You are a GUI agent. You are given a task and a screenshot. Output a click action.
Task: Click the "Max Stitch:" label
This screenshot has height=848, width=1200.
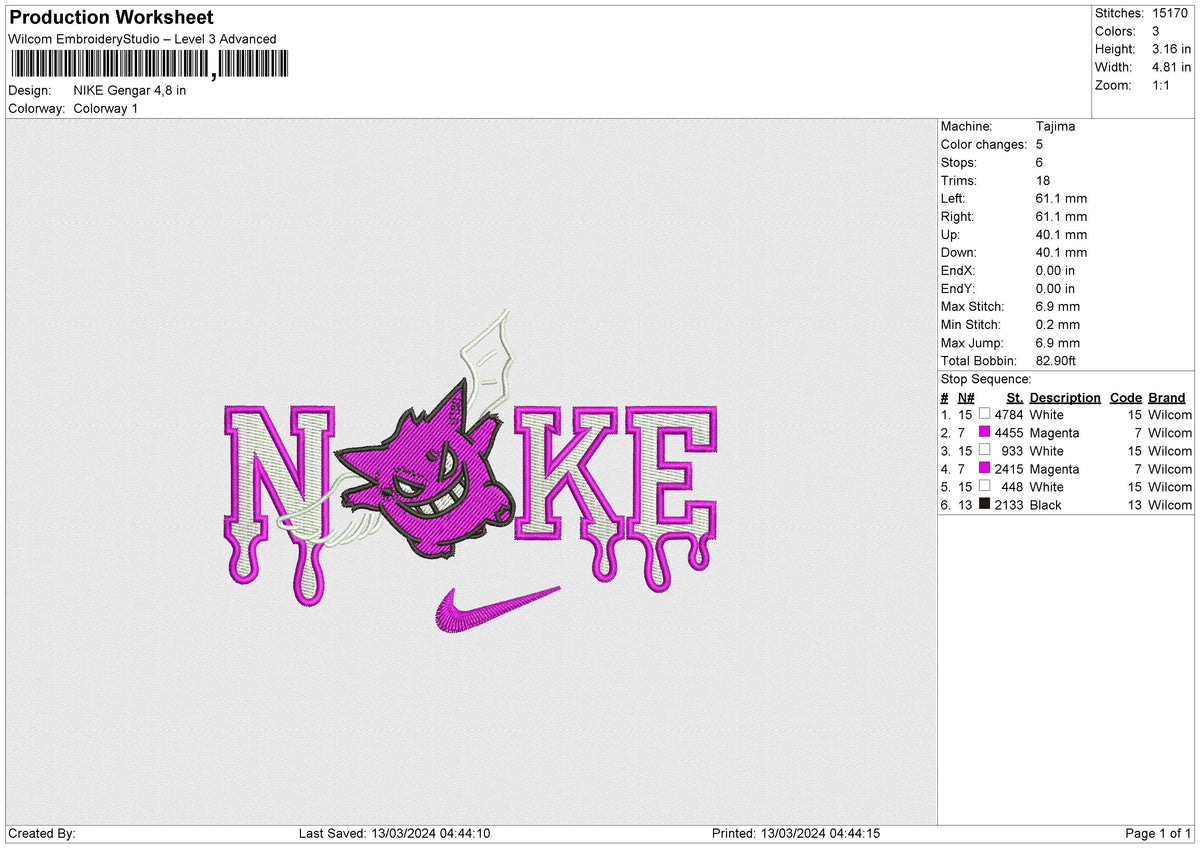[973, 307]
